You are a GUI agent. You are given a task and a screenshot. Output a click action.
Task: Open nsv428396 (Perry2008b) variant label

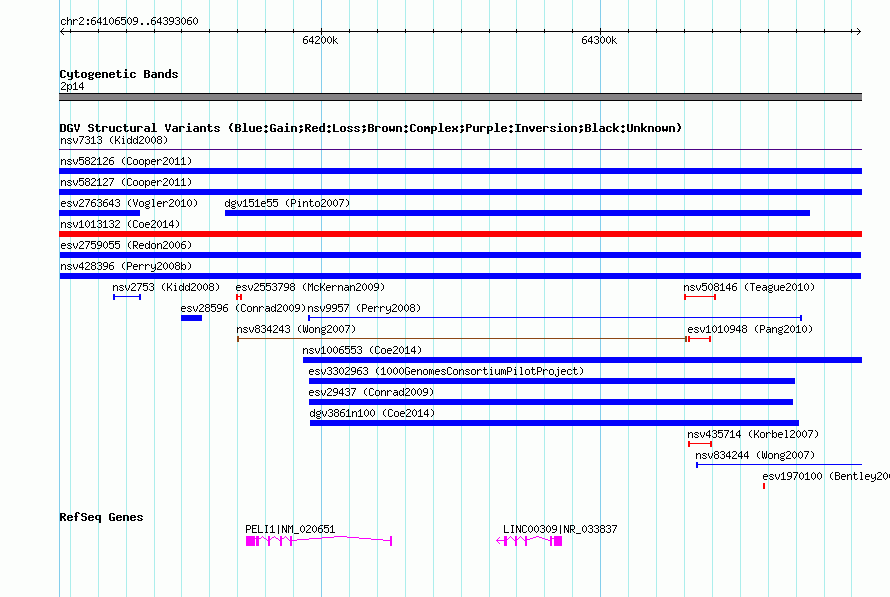(126, 266)
